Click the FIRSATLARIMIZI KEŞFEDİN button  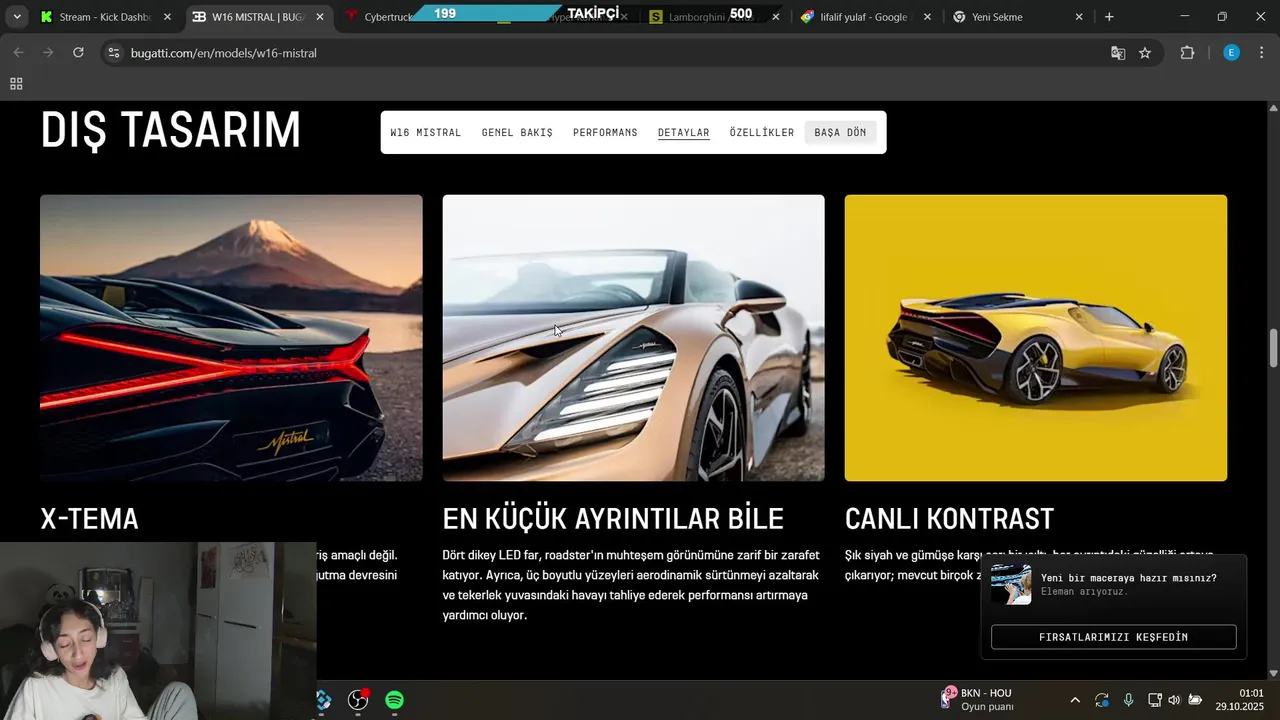coord(1113,637)
